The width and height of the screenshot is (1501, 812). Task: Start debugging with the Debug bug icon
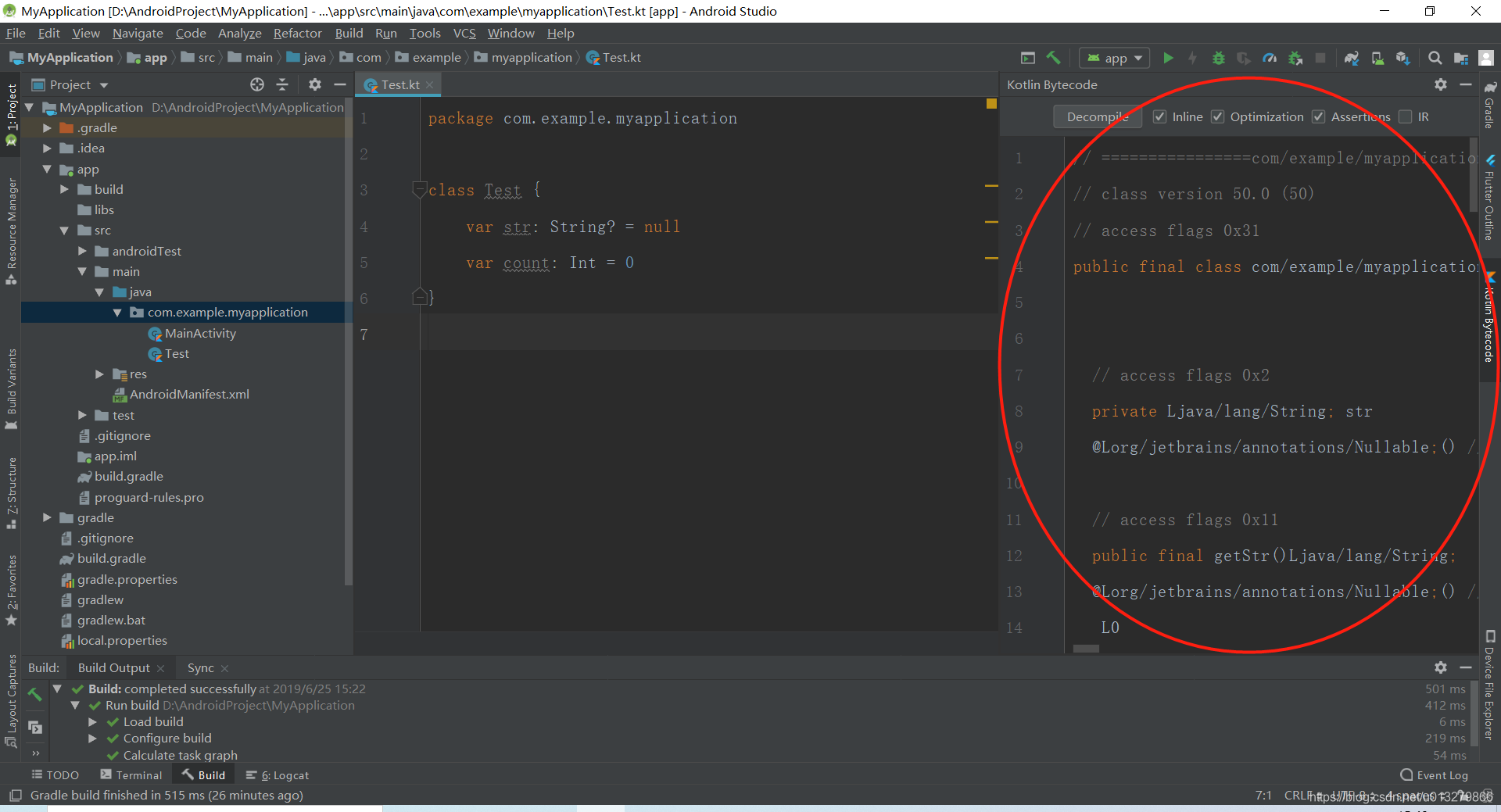(1218, 58)
